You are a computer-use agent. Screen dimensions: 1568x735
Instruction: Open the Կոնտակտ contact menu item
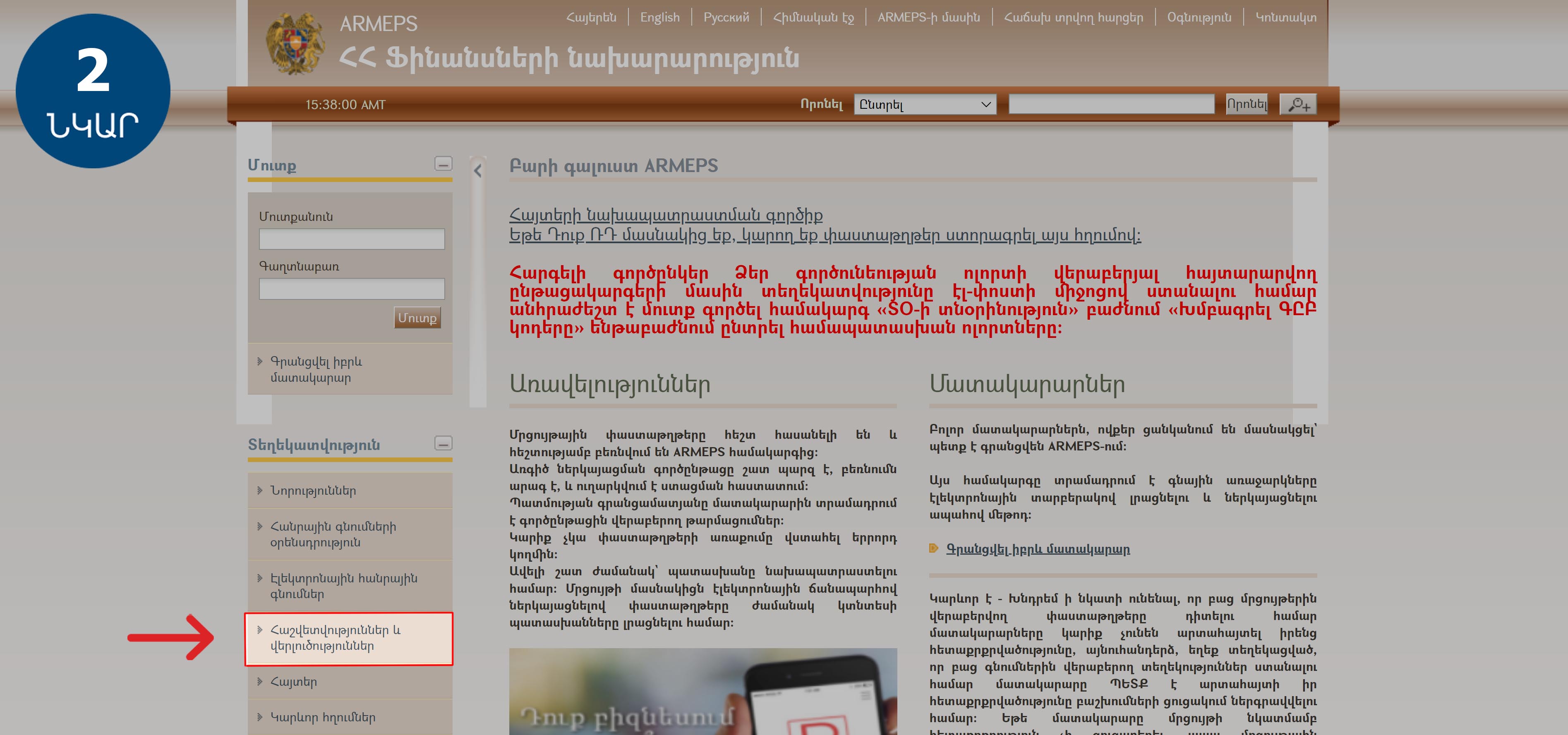click(x=1285, y=17)
